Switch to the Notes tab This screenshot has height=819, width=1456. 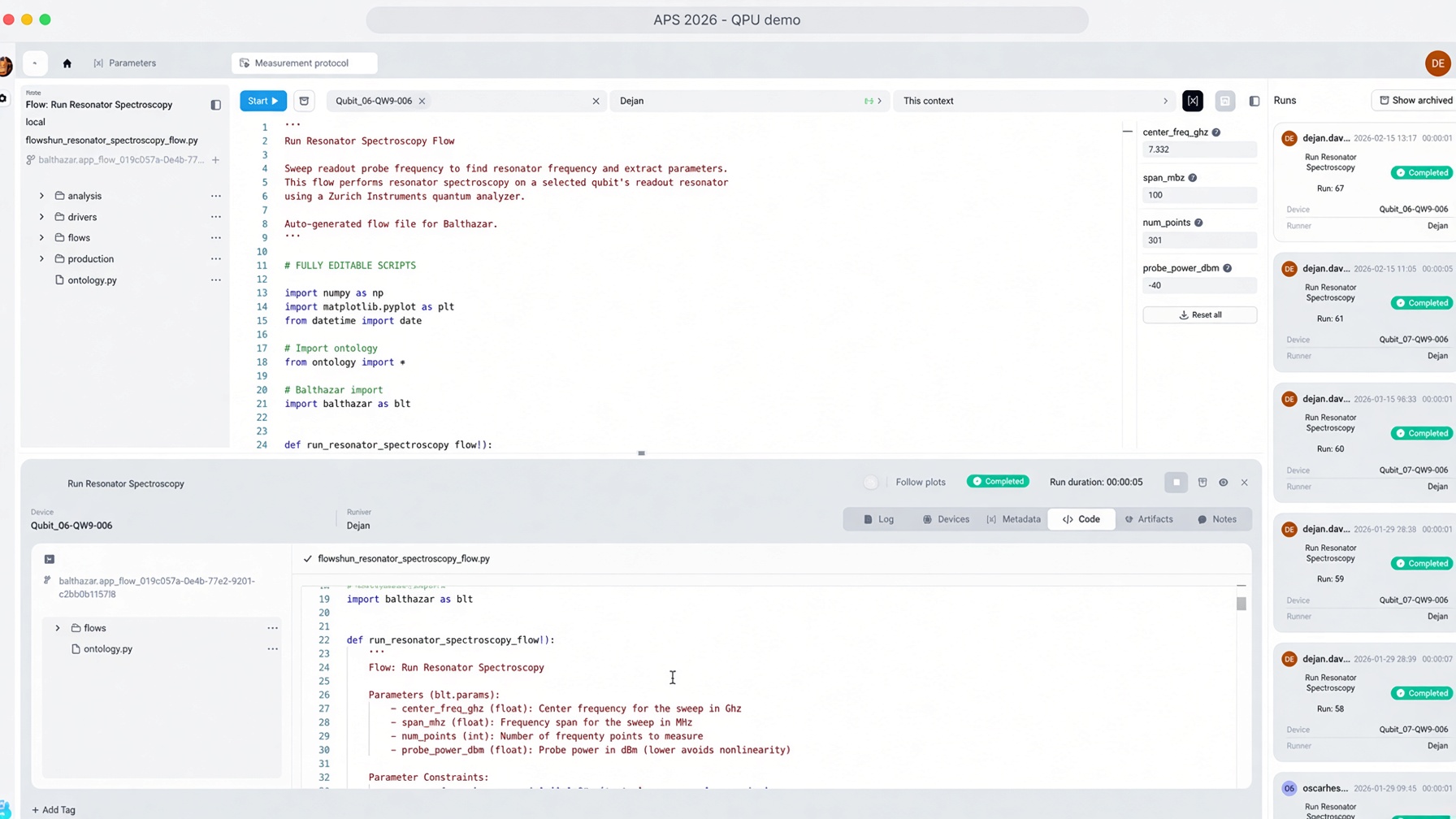1216,519
